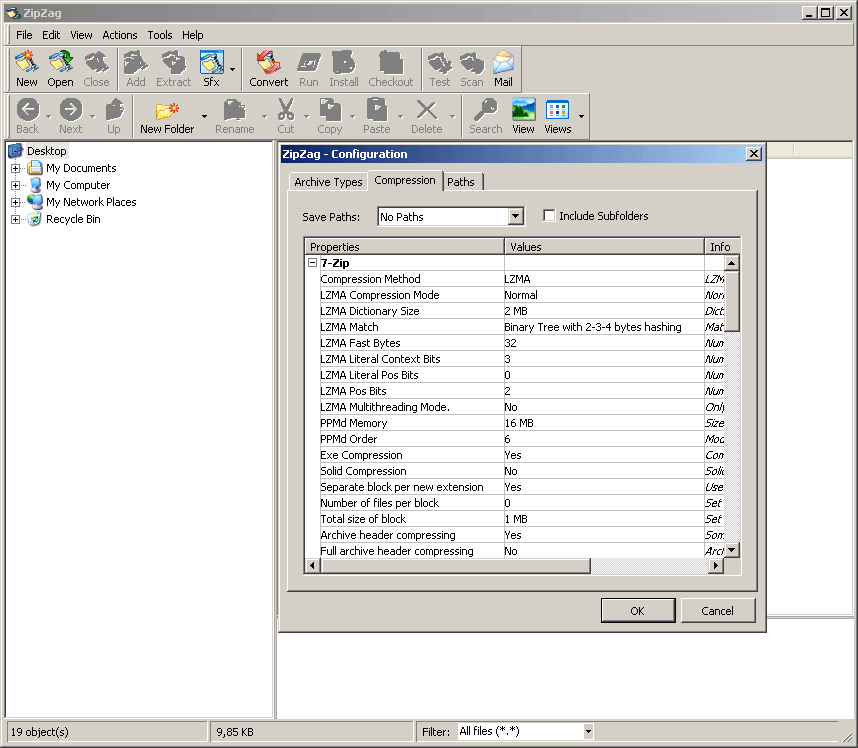Go Up one folder level
This screenshot has height=748, width=858.
tap(114, 116)
